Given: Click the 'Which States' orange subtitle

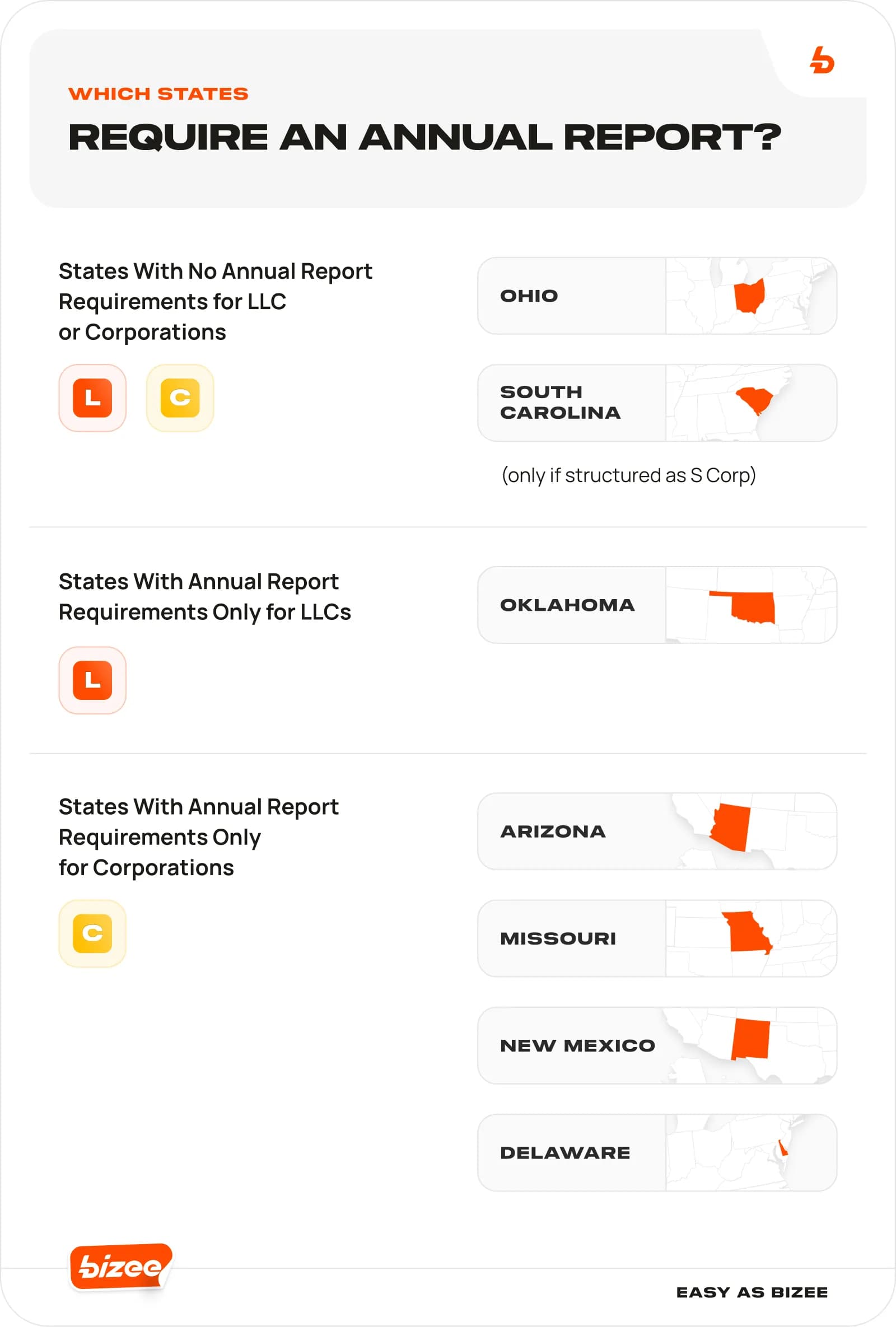Looking at the screenshot, I should click(x=158, y=94).
